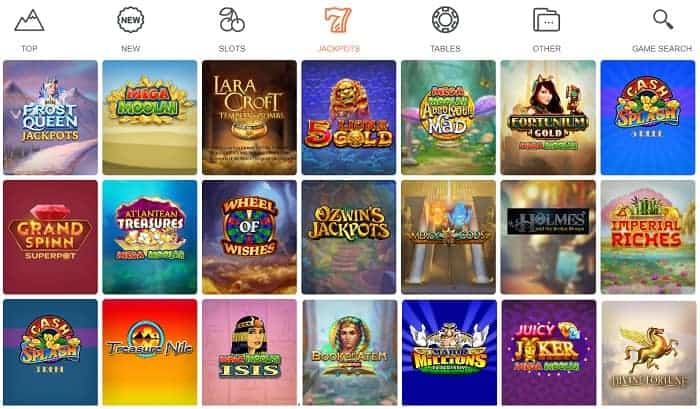Click the GAME SEARCH magnifier icon
Image resolution: width=700 pixels, height=409 pixels.
tap(662, 20)
